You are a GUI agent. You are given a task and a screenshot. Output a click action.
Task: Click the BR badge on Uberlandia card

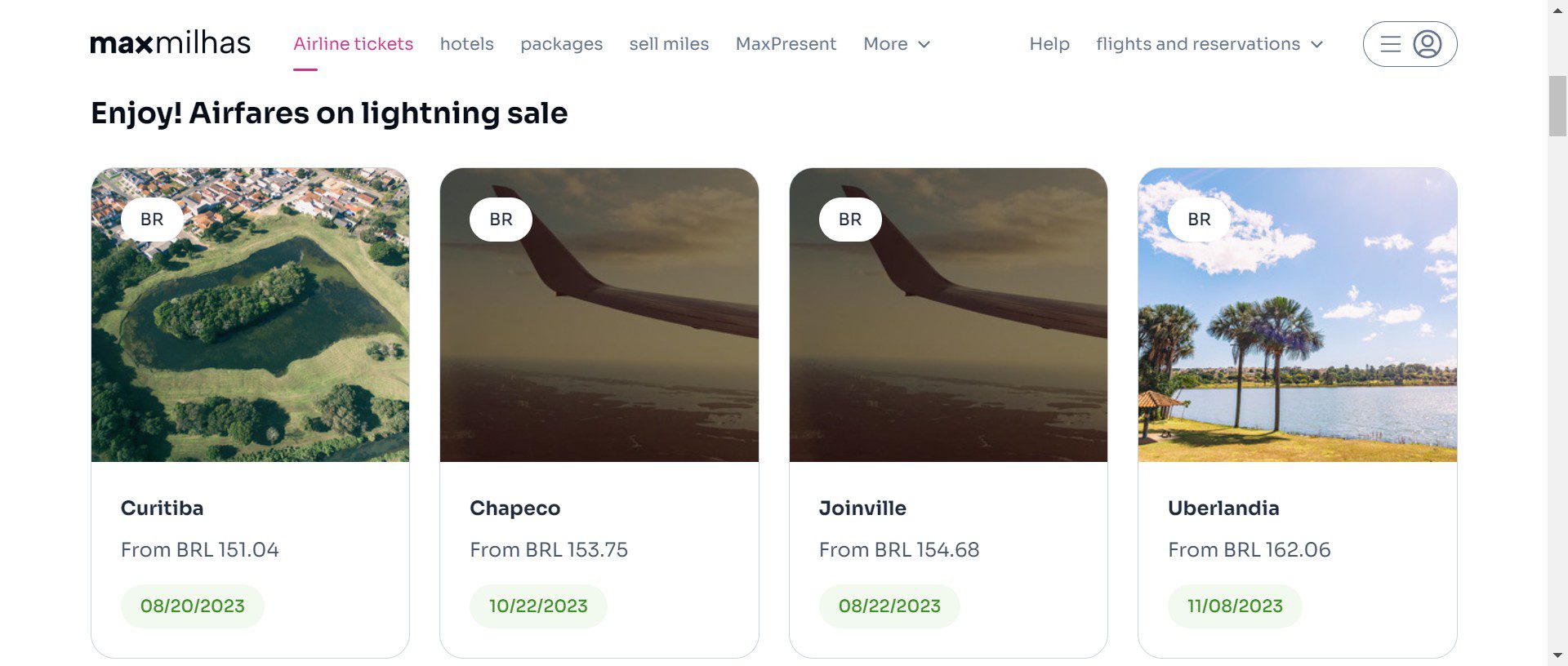(x=1199, y=220)
